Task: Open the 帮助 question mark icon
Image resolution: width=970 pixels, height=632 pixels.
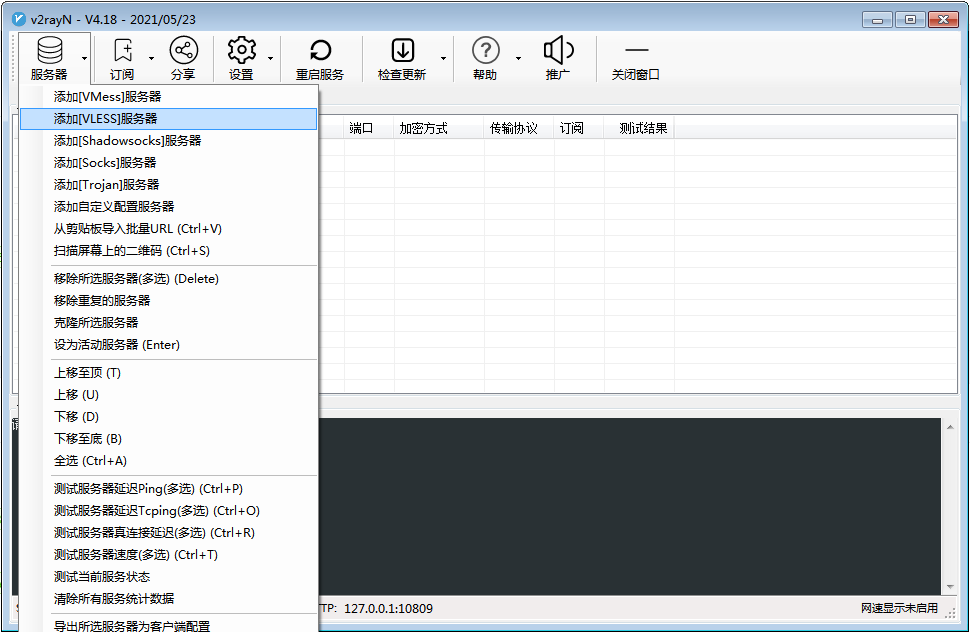Action: coord(486,50)
